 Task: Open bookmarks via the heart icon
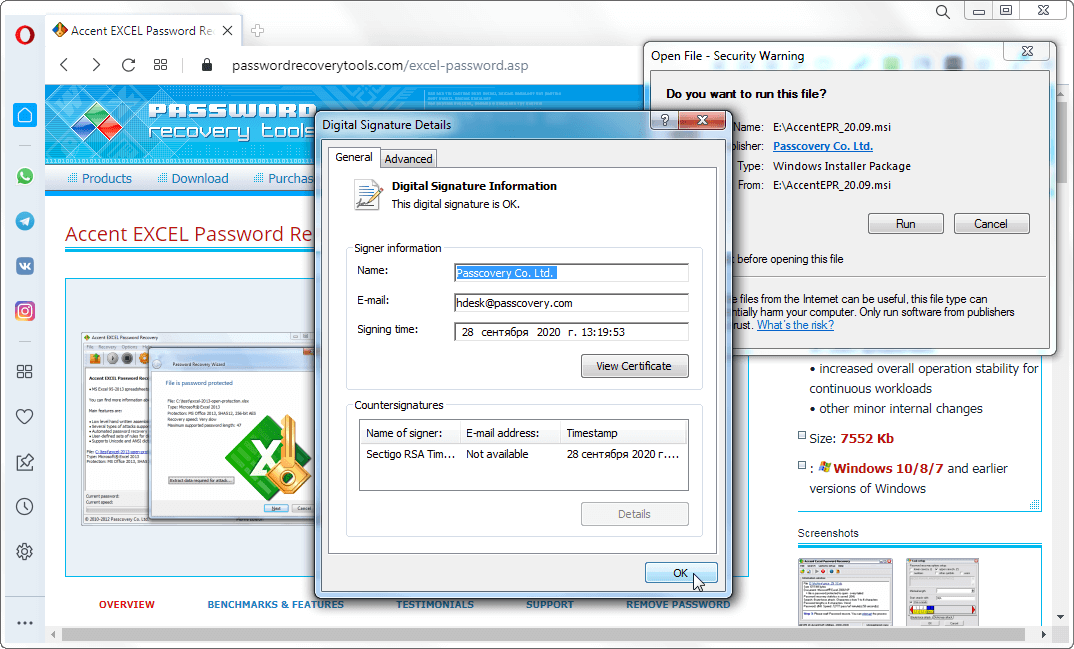(x=25, y=417)
